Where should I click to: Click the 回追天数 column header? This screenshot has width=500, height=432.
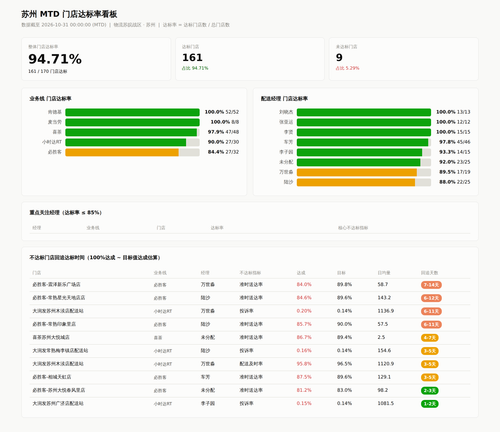429,273
